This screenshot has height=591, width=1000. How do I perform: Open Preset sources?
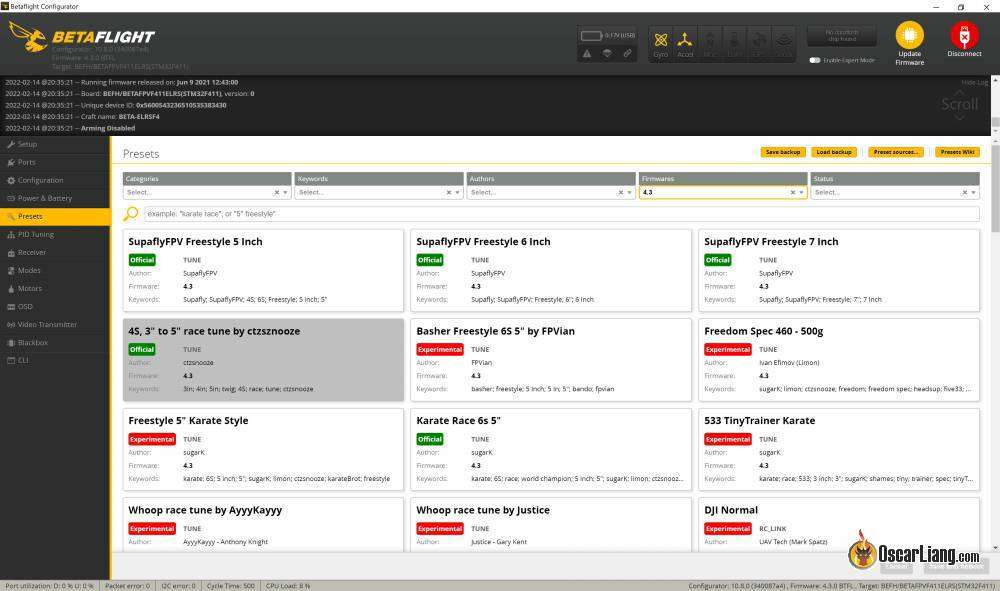coord(896,152)
